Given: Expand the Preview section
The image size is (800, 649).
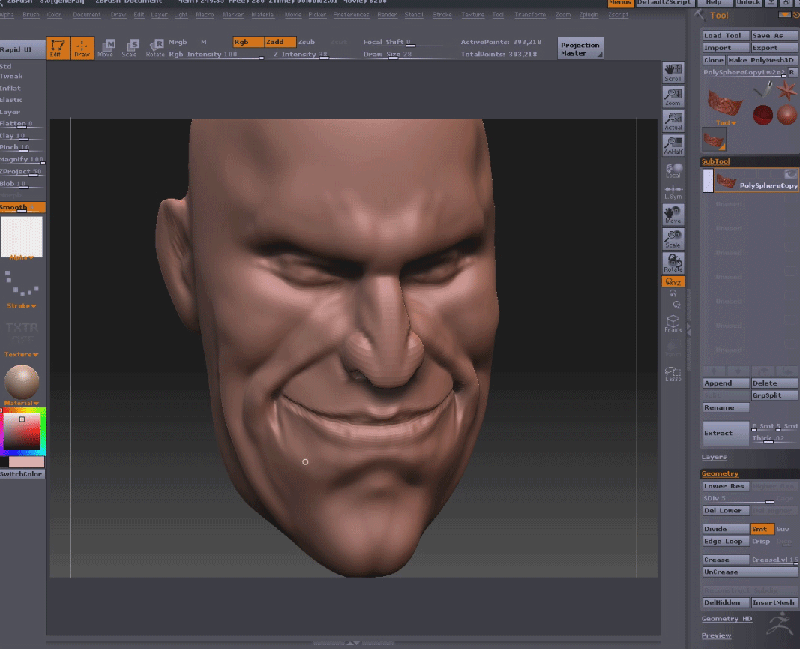Looking at the screenshot, I should [717, 635].
